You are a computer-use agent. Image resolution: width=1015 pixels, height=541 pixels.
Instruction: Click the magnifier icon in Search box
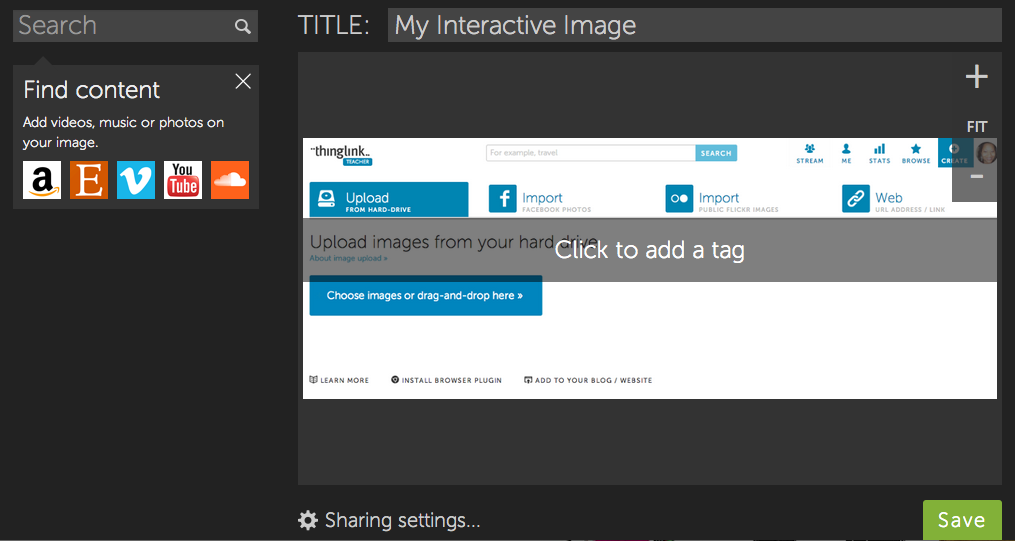tap(243, 27)
